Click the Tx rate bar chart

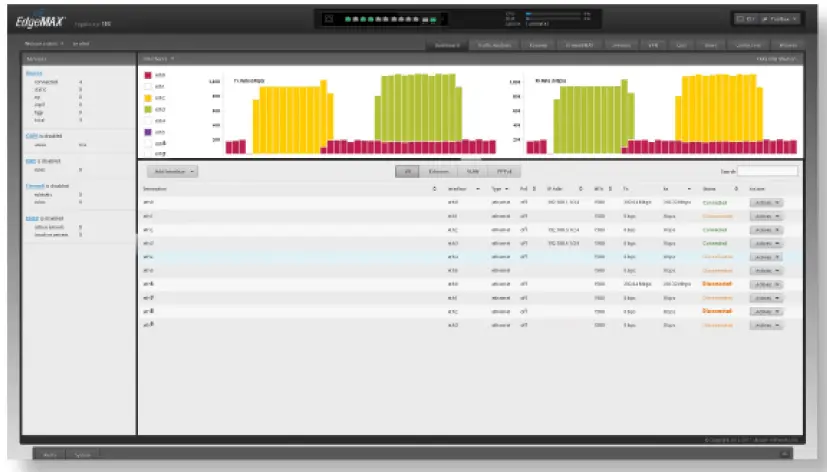[360, 114]
